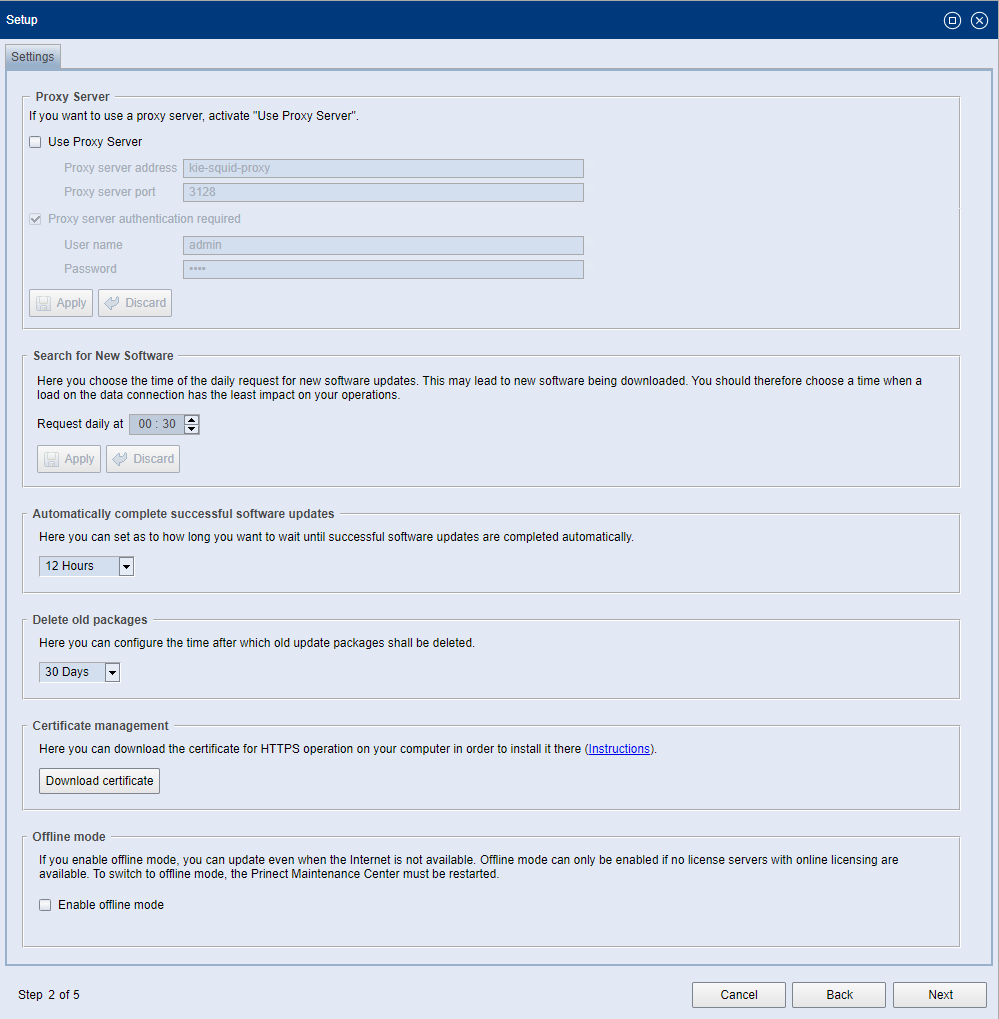
Task: Click the dropdown arrow next to 12 Hours
Action: 126,566
